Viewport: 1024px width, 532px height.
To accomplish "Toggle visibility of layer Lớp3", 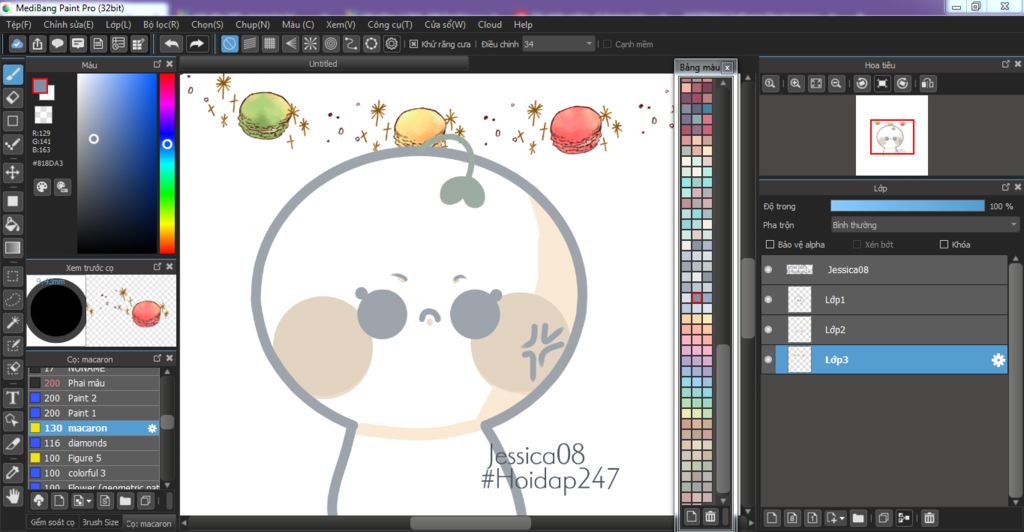I will (768, 360).
